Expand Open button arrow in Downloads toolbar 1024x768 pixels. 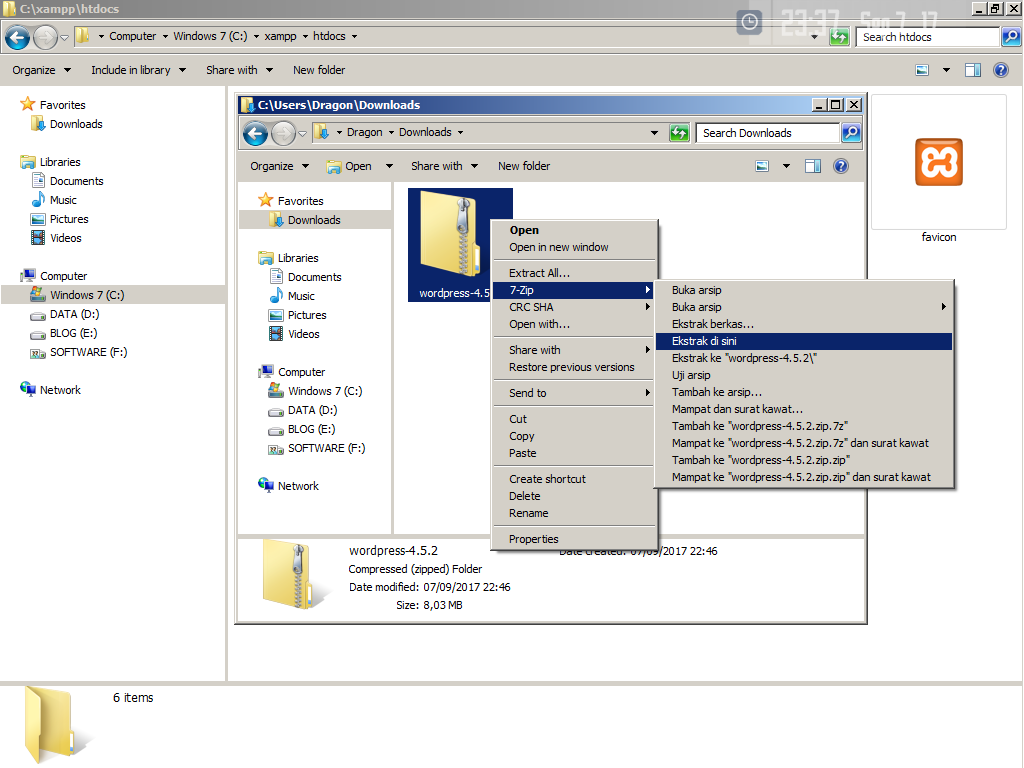[x=389, y=166]
